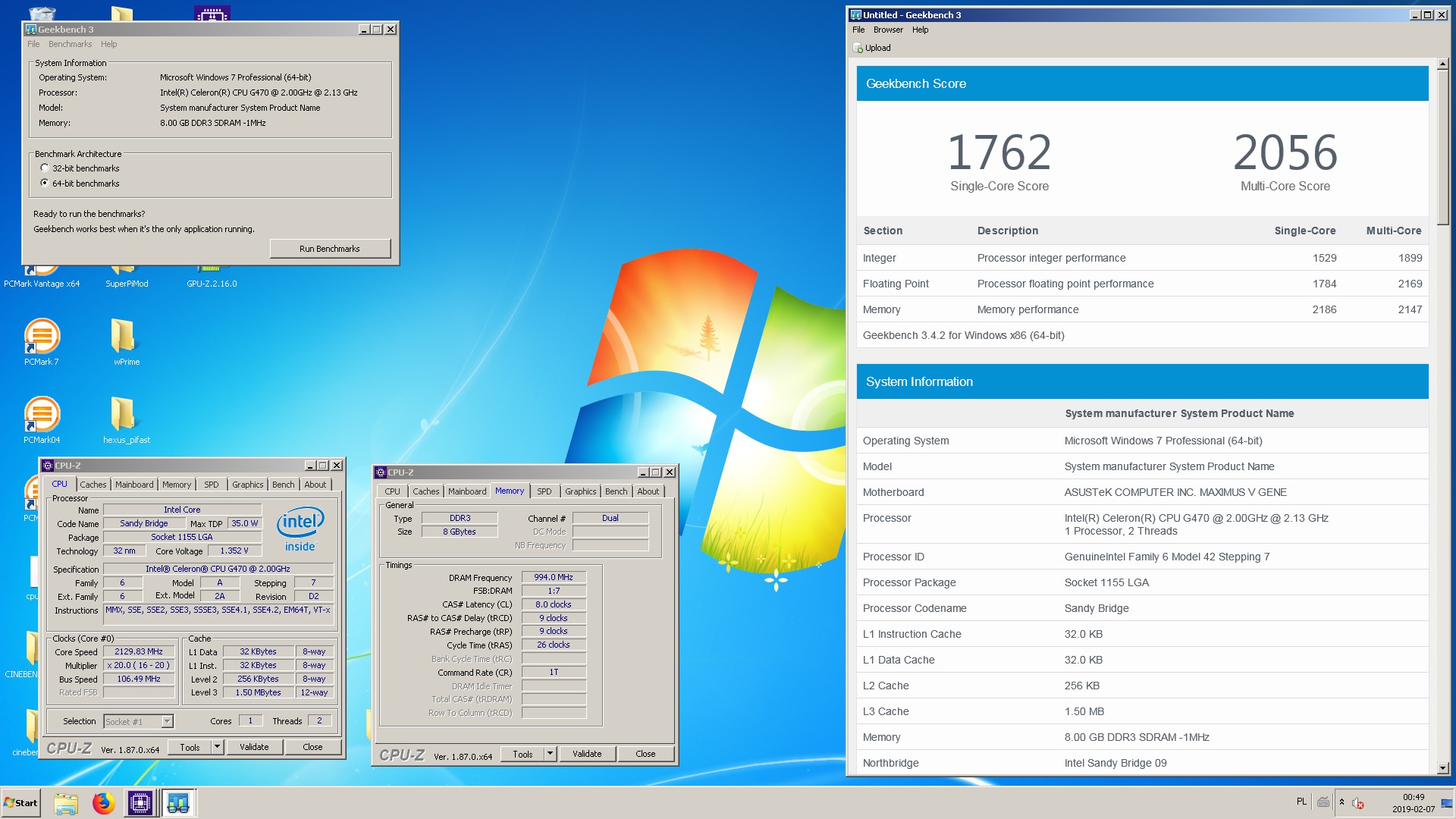Click the DRAM Frequency value field
The width and height of the screenshot is (1456, 819).
pyautogui.click(x=554, y=577)
